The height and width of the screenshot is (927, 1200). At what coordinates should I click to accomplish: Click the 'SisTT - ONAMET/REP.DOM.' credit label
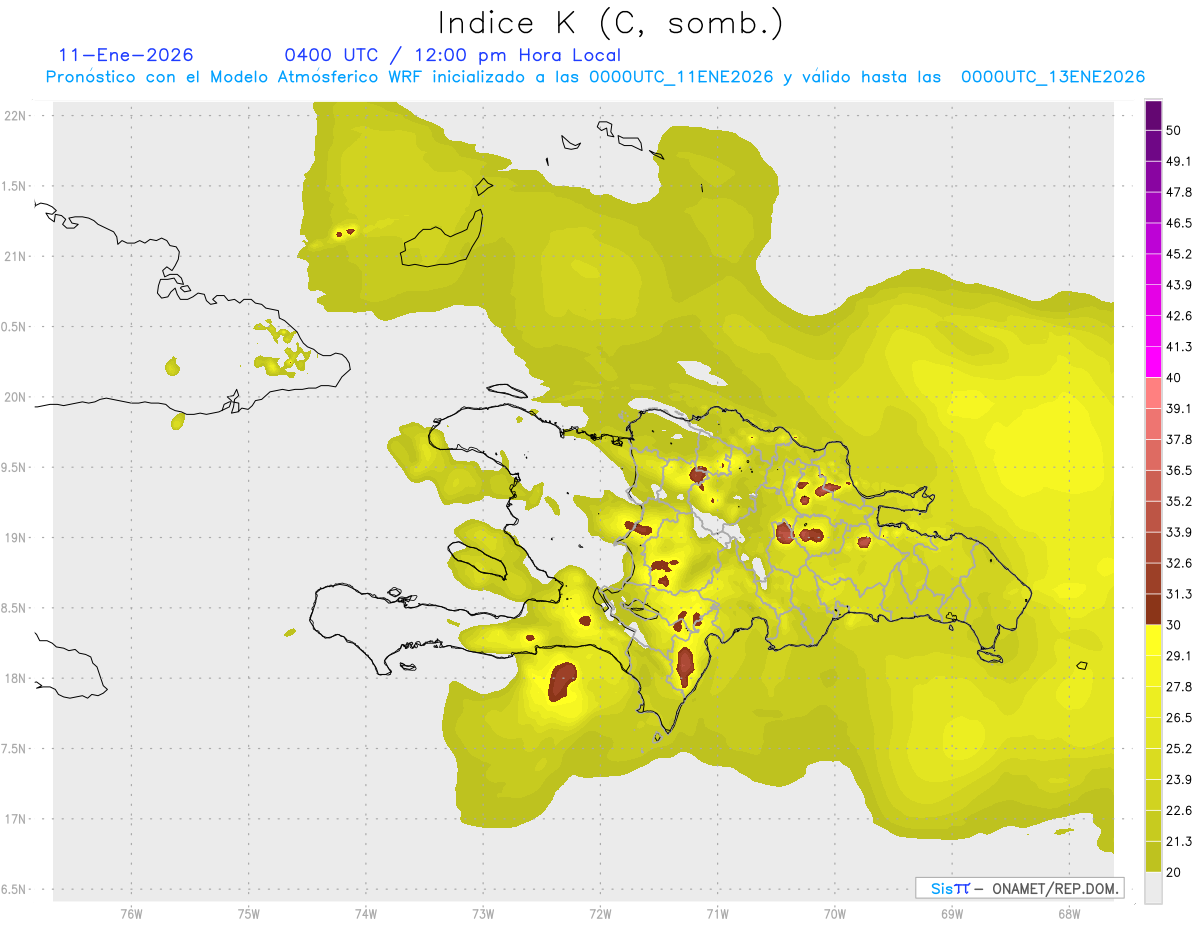pyautogui.click(x=1019, y=888)
